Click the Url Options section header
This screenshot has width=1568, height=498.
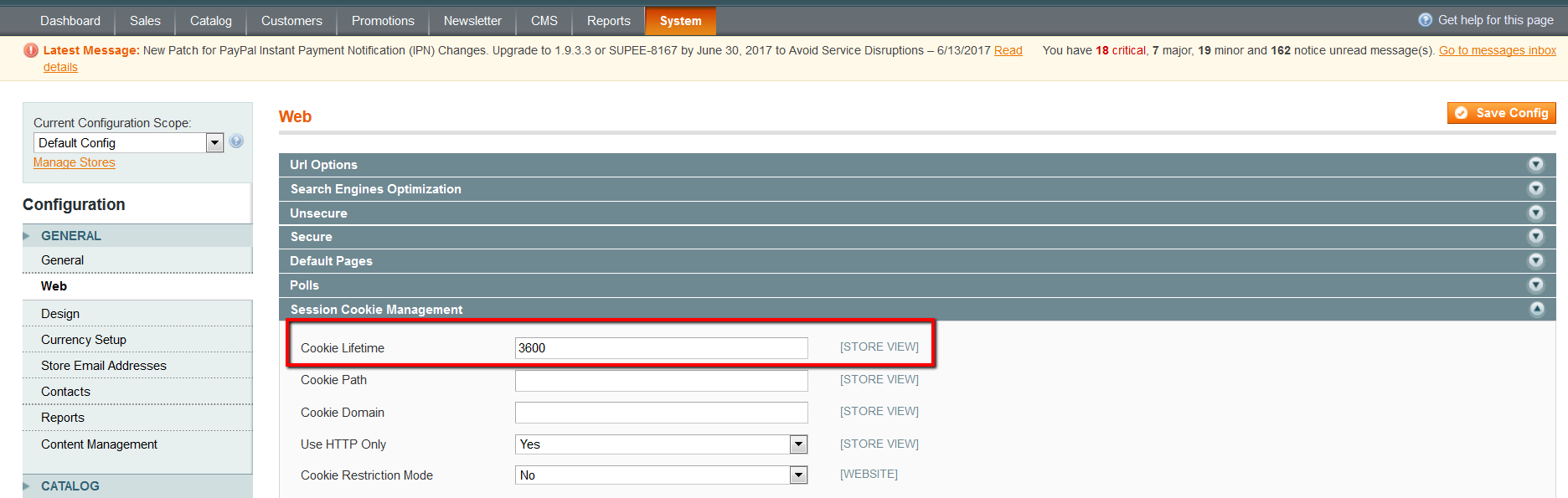(917, 165)
